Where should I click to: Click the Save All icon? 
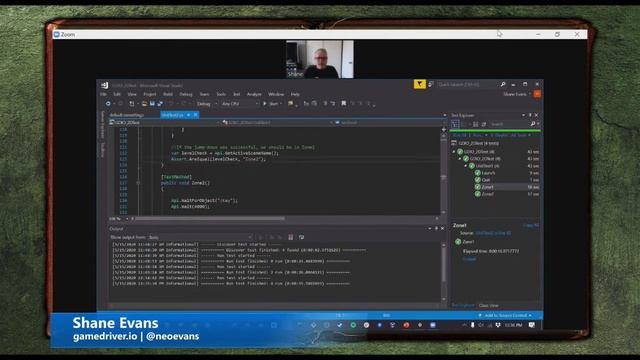pyautogui.click(x=160, y=104)
